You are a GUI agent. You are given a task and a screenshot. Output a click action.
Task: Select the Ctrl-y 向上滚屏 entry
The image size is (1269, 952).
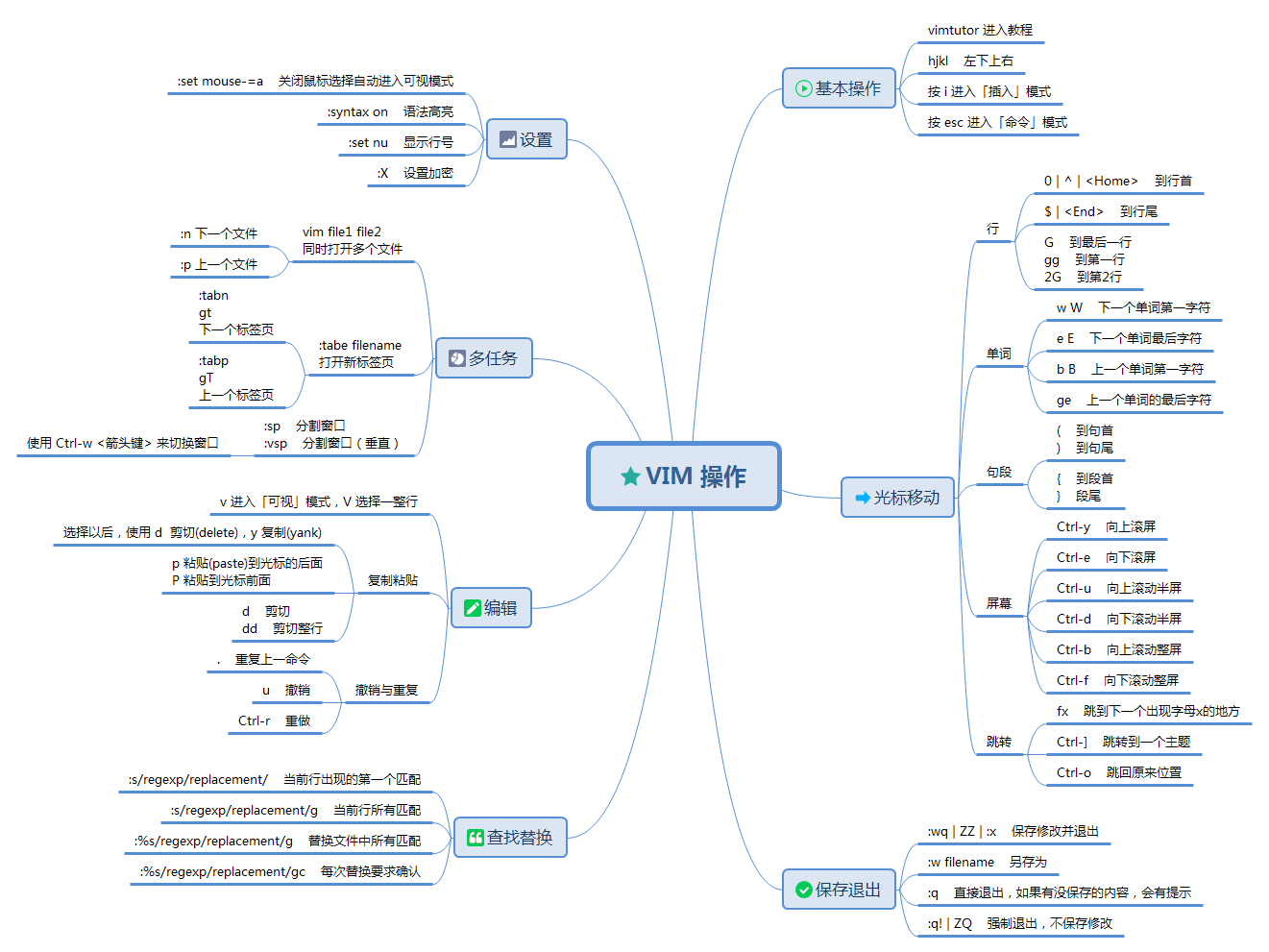tap(1106, 526)
